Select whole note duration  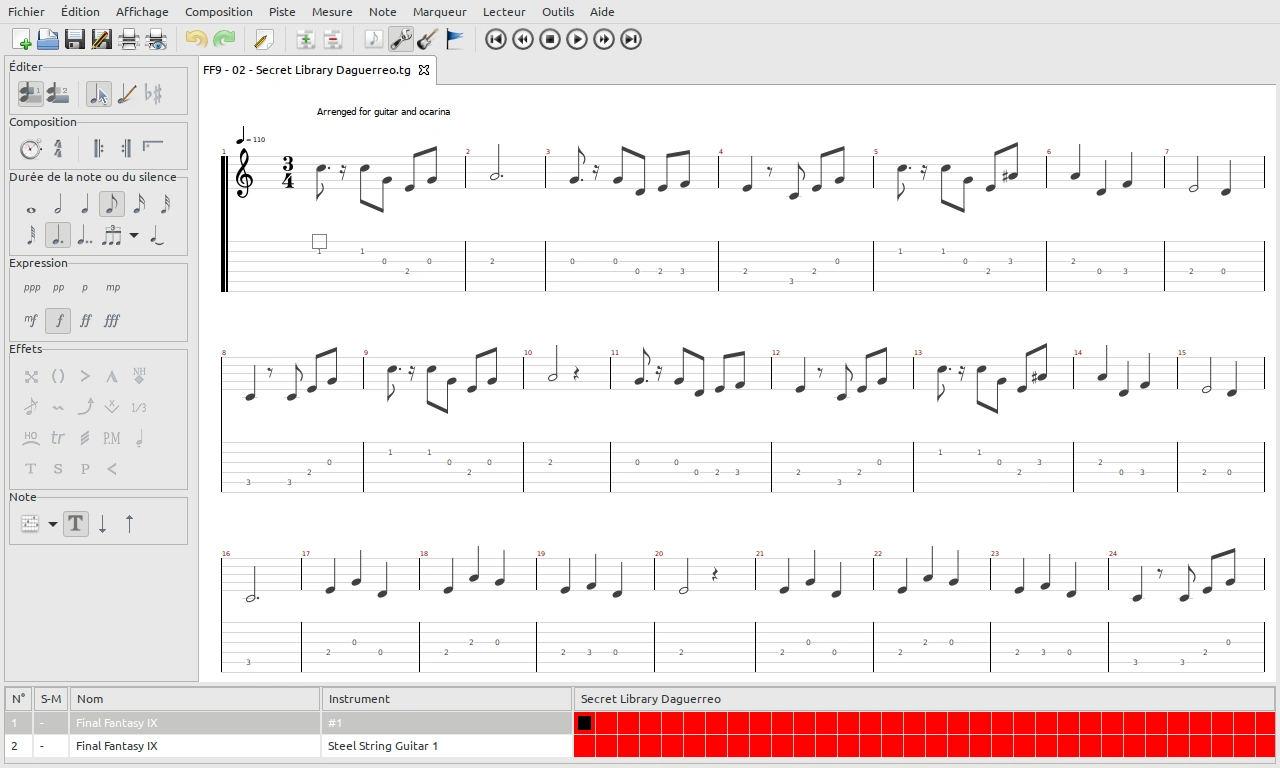pos(31,205)
